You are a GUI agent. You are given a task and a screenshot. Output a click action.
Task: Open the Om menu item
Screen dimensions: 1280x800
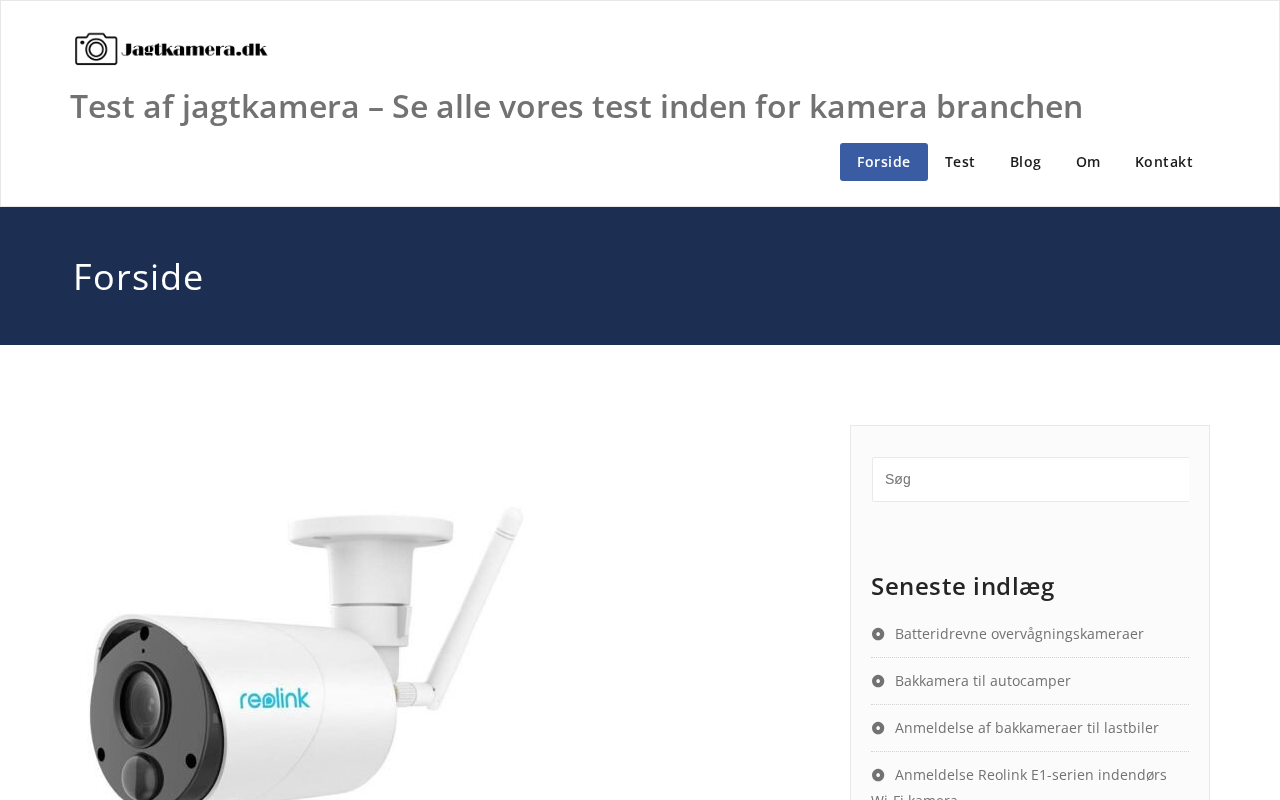[1088, 162]
